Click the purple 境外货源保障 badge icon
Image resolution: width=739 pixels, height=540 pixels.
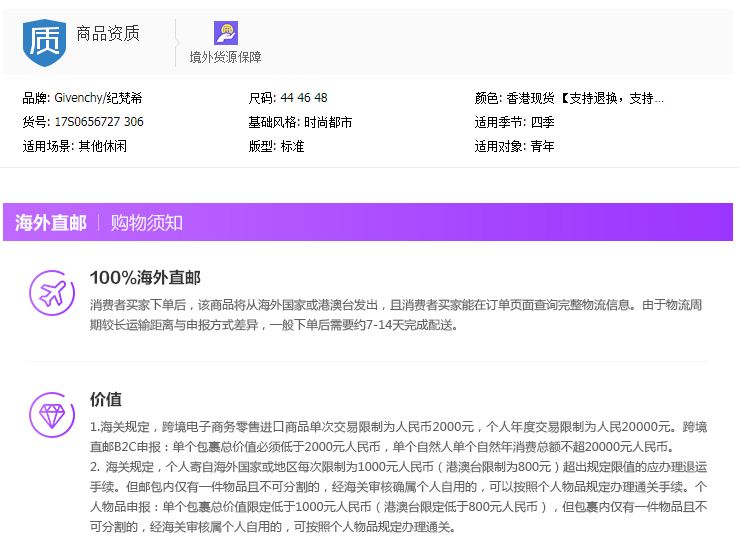click(x=226, y=33)
